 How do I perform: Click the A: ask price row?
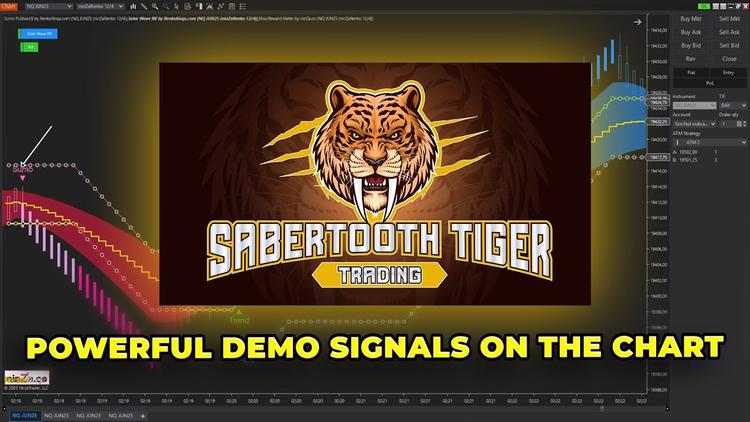[696, 152]
